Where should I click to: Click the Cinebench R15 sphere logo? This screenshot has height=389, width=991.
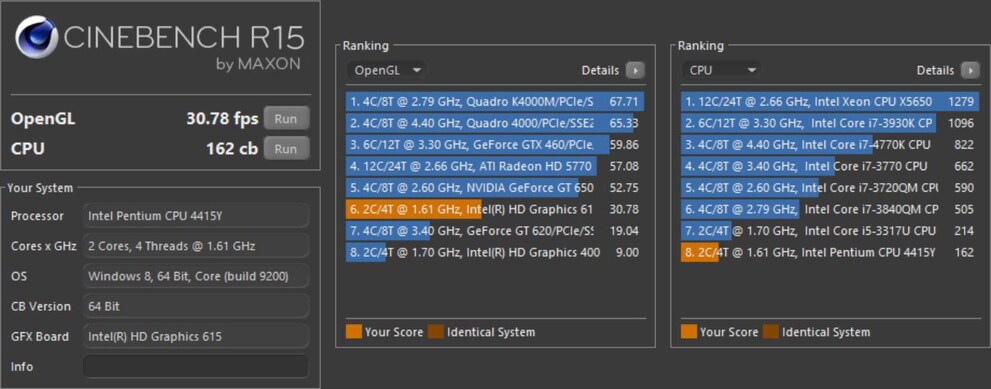click(x=36, y=37)
